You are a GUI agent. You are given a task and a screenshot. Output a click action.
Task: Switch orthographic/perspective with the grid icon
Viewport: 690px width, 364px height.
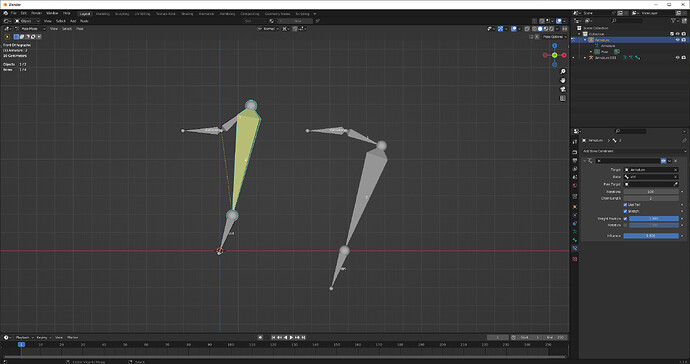click(x=562, y=99)
